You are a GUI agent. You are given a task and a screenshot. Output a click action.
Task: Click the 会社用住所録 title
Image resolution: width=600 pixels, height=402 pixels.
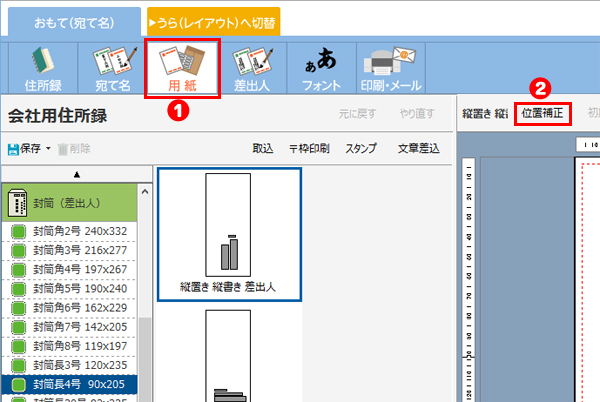[57, 116]
